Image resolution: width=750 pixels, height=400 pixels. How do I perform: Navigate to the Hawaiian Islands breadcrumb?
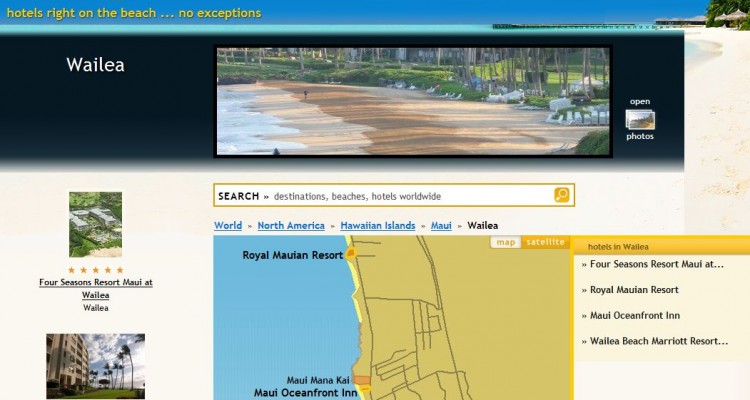pyautogui.click(x=377, y=226)
